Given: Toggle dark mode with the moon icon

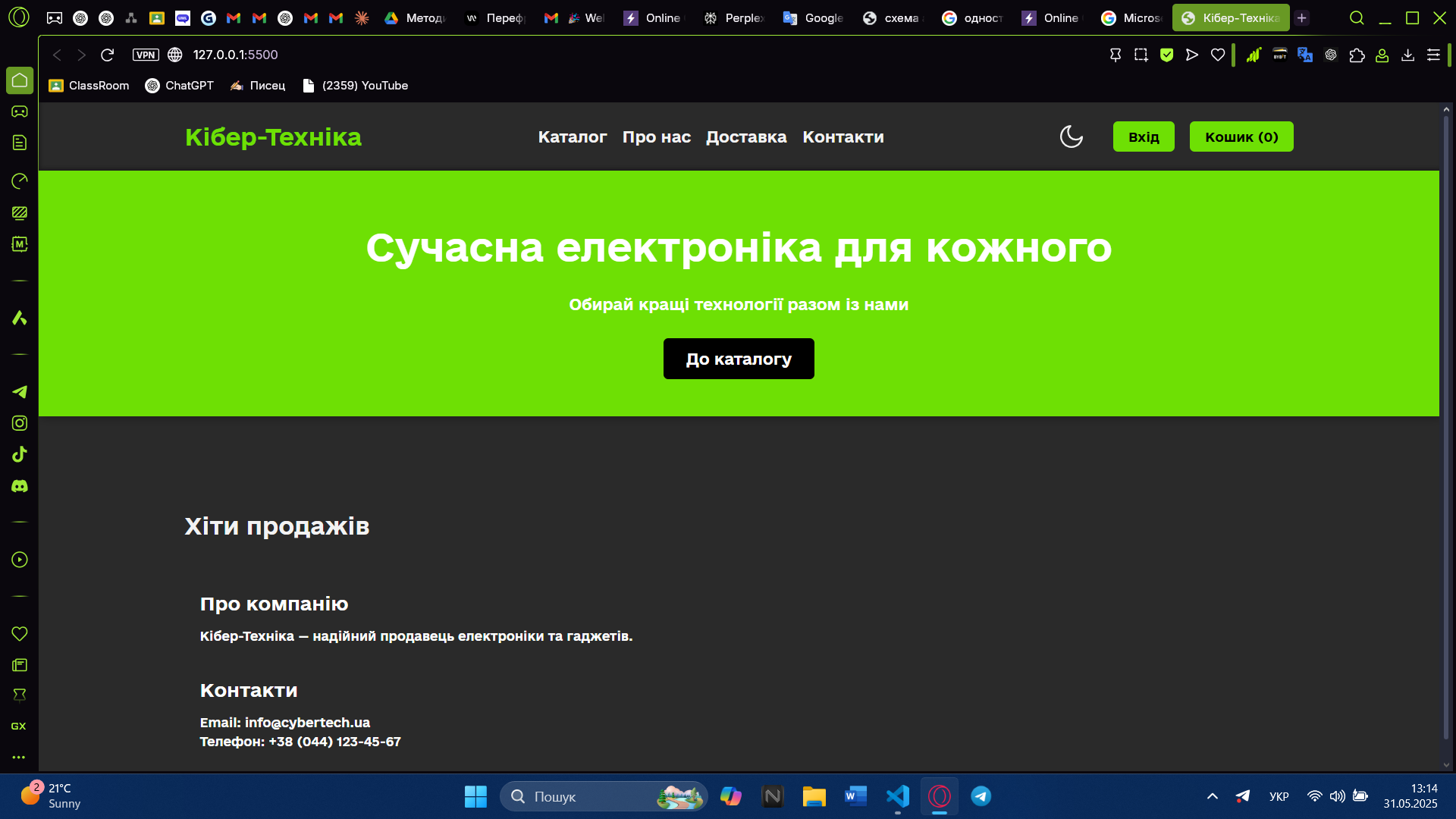Looking at the screenshot, I should [x=1071, y=136].
